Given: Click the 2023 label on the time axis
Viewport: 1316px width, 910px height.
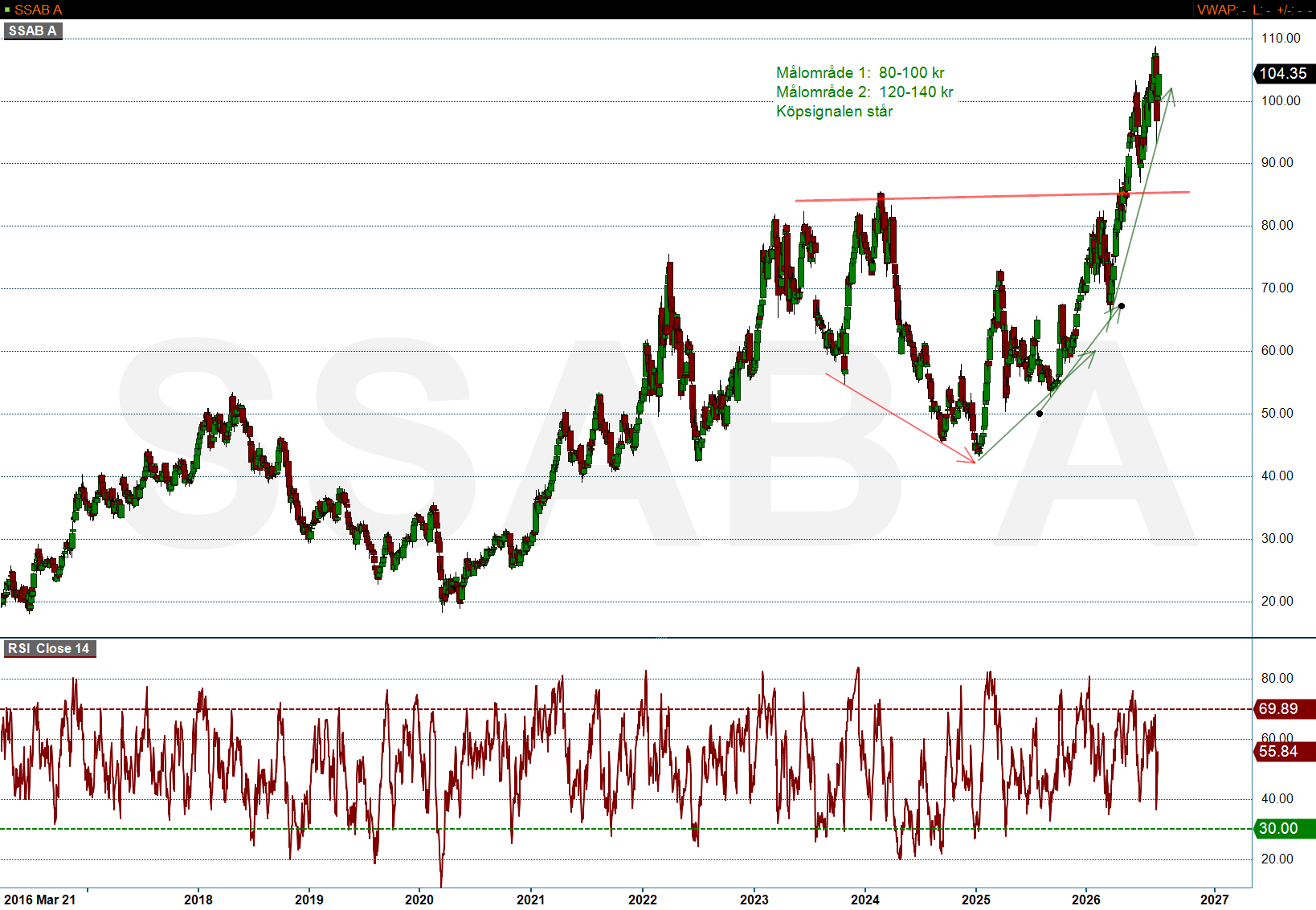Looking at the screenshot, I should 754,900.
